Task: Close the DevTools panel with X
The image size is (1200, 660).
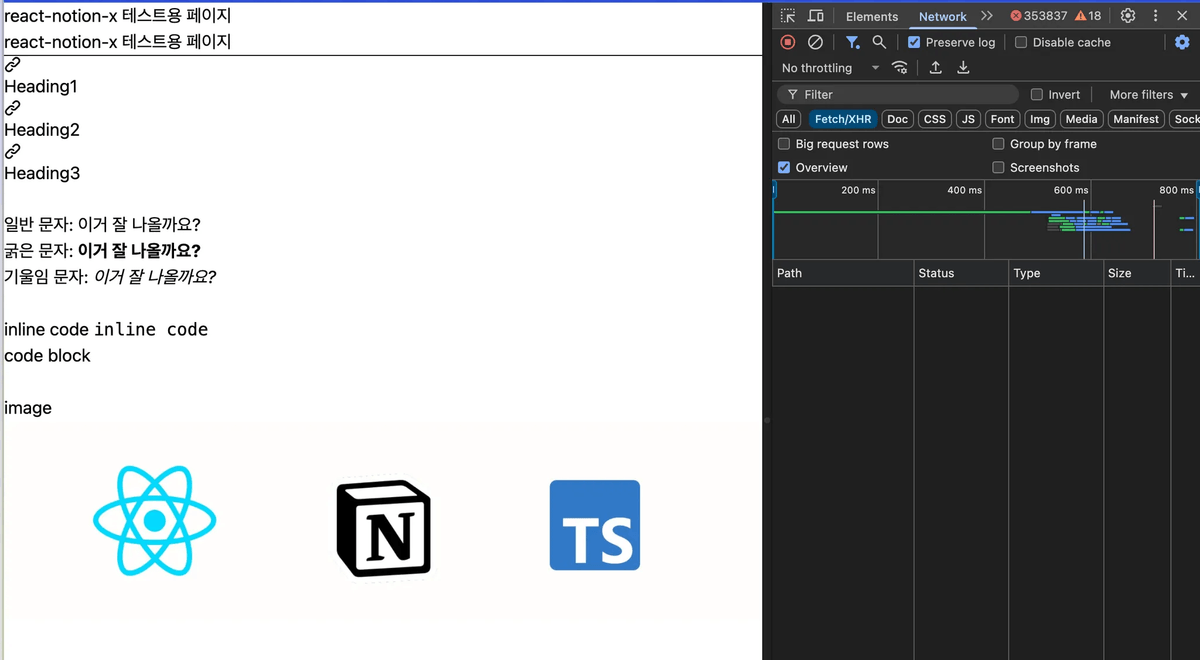Action: click(x=1182, y=16)
